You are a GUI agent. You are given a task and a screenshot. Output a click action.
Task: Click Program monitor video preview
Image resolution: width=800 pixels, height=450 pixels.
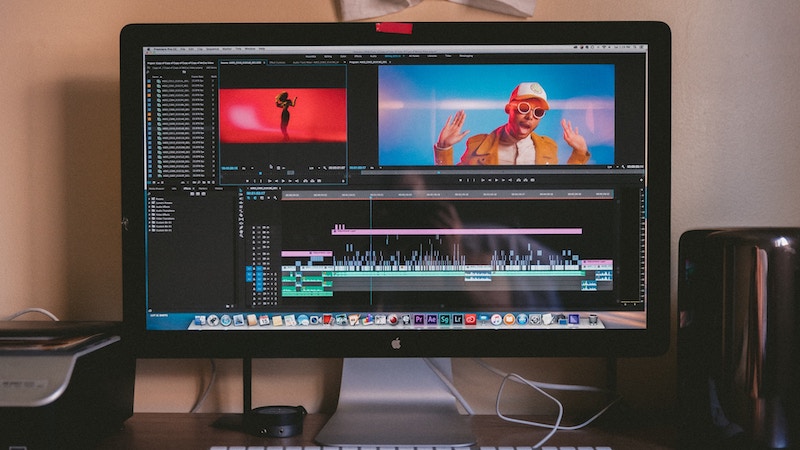(496, 114)
